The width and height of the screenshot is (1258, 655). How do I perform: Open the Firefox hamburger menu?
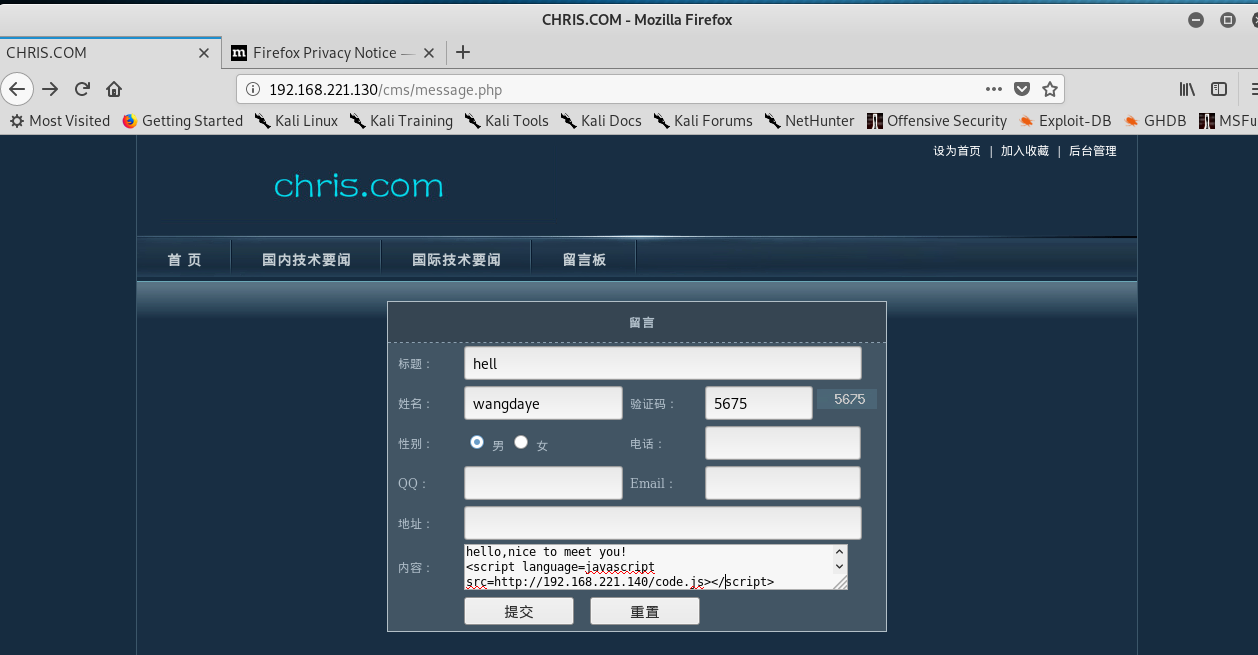tap(1254, 89)
